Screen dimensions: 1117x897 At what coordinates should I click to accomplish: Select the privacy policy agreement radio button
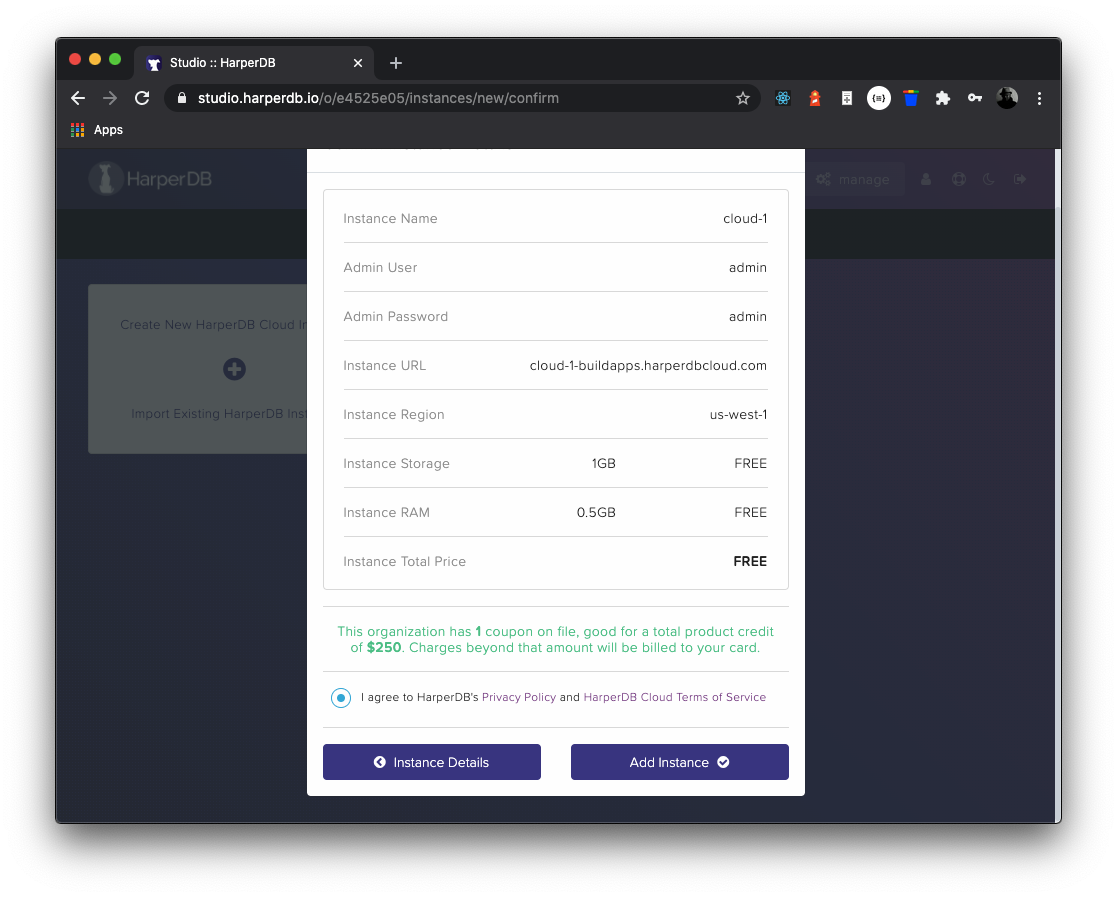pos(341,698)
